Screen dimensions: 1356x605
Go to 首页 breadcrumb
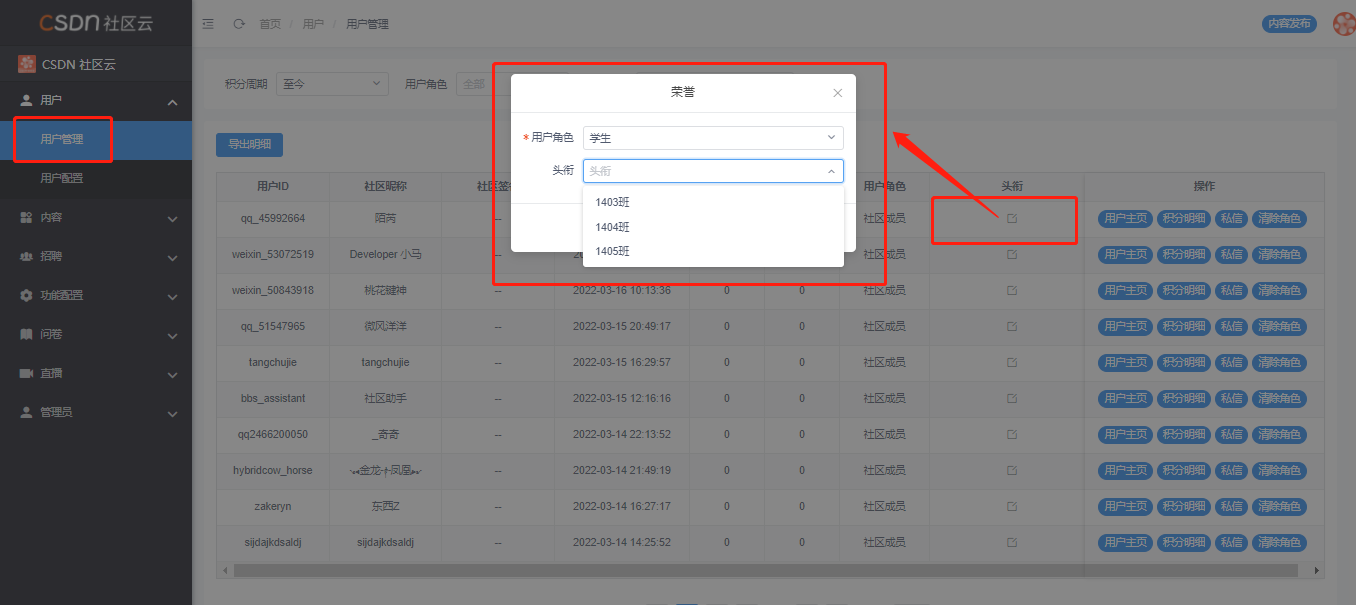[270, 24]
